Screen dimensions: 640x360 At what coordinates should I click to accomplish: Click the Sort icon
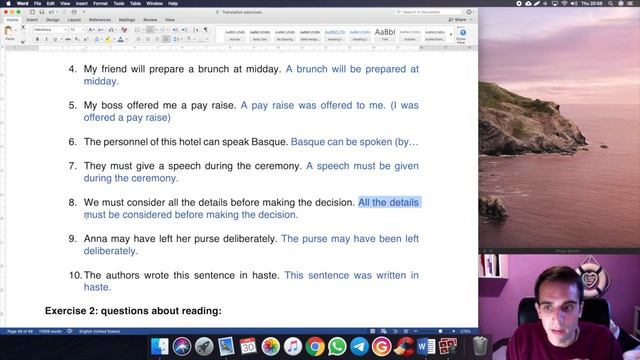(x=196, y=29)
